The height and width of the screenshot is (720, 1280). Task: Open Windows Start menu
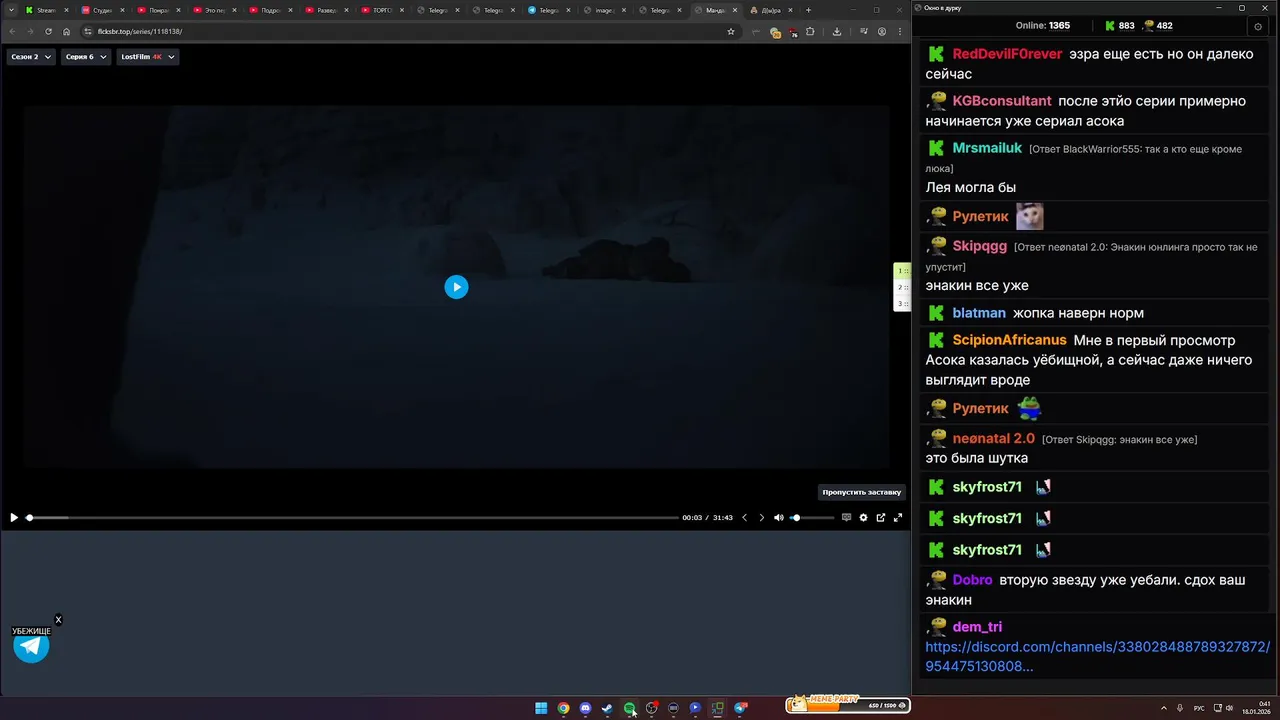pyautogui.click(x=541, y=708)
